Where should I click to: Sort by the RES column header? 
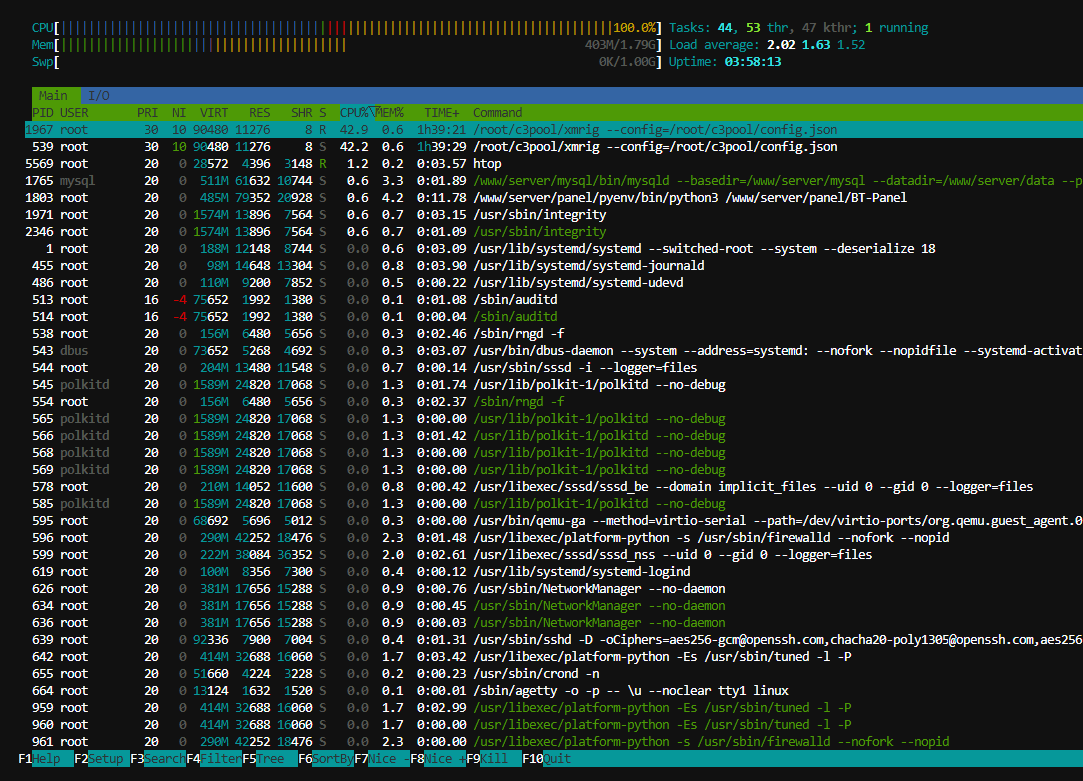[260, 113]
